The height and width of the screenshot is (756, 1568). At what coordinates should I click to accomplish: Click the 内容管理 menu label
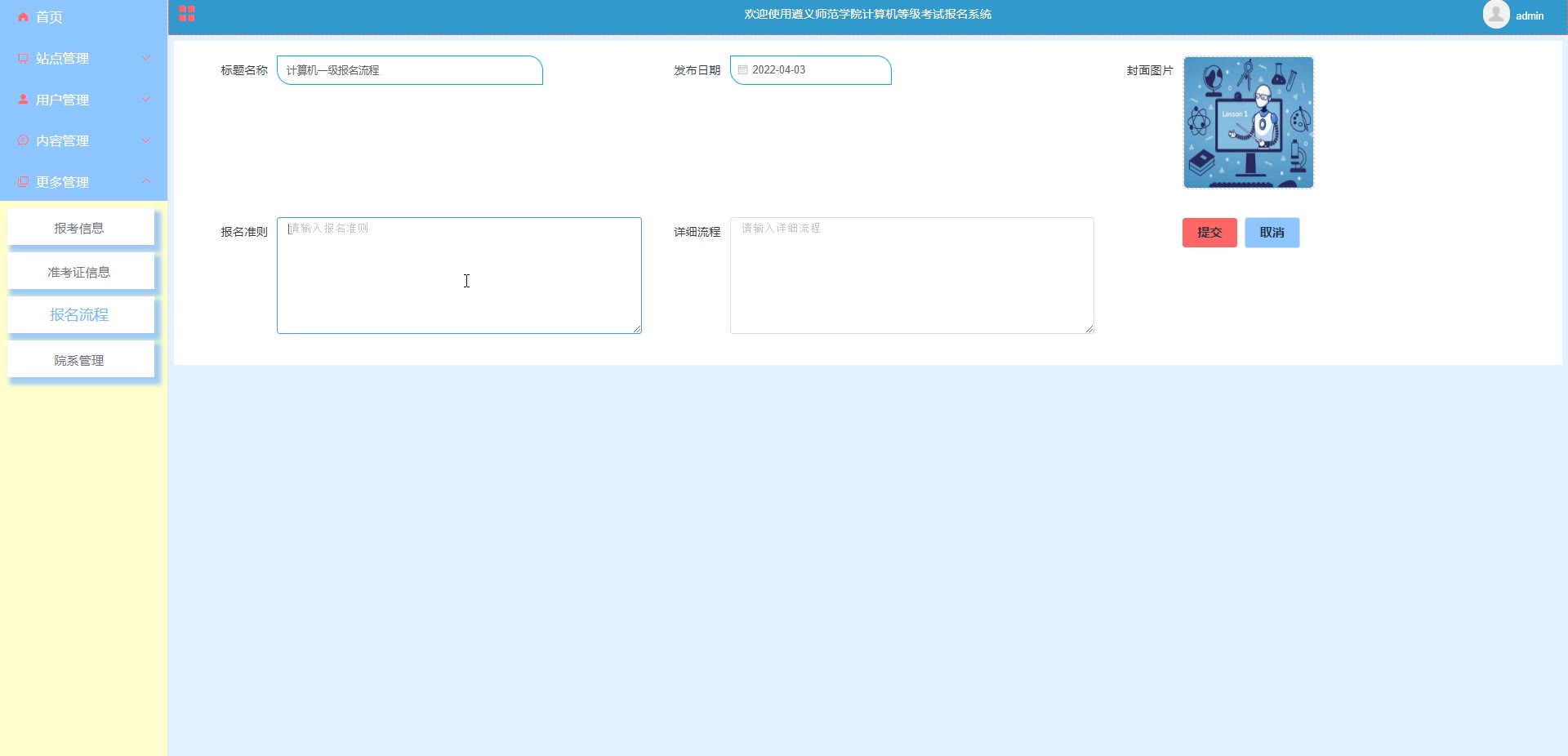[x=62, y=140]
